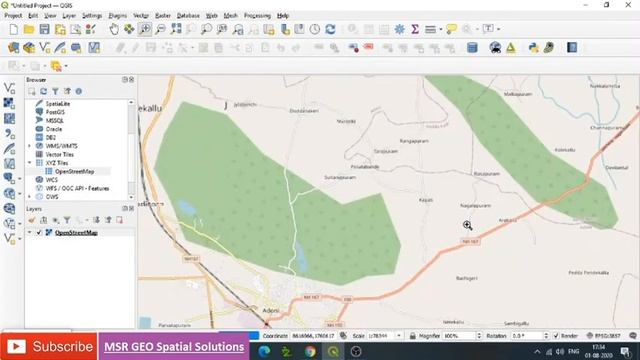Open the Scale dropdown in status bar
This screenshot has width=640, height=360.
click(399, 336)
